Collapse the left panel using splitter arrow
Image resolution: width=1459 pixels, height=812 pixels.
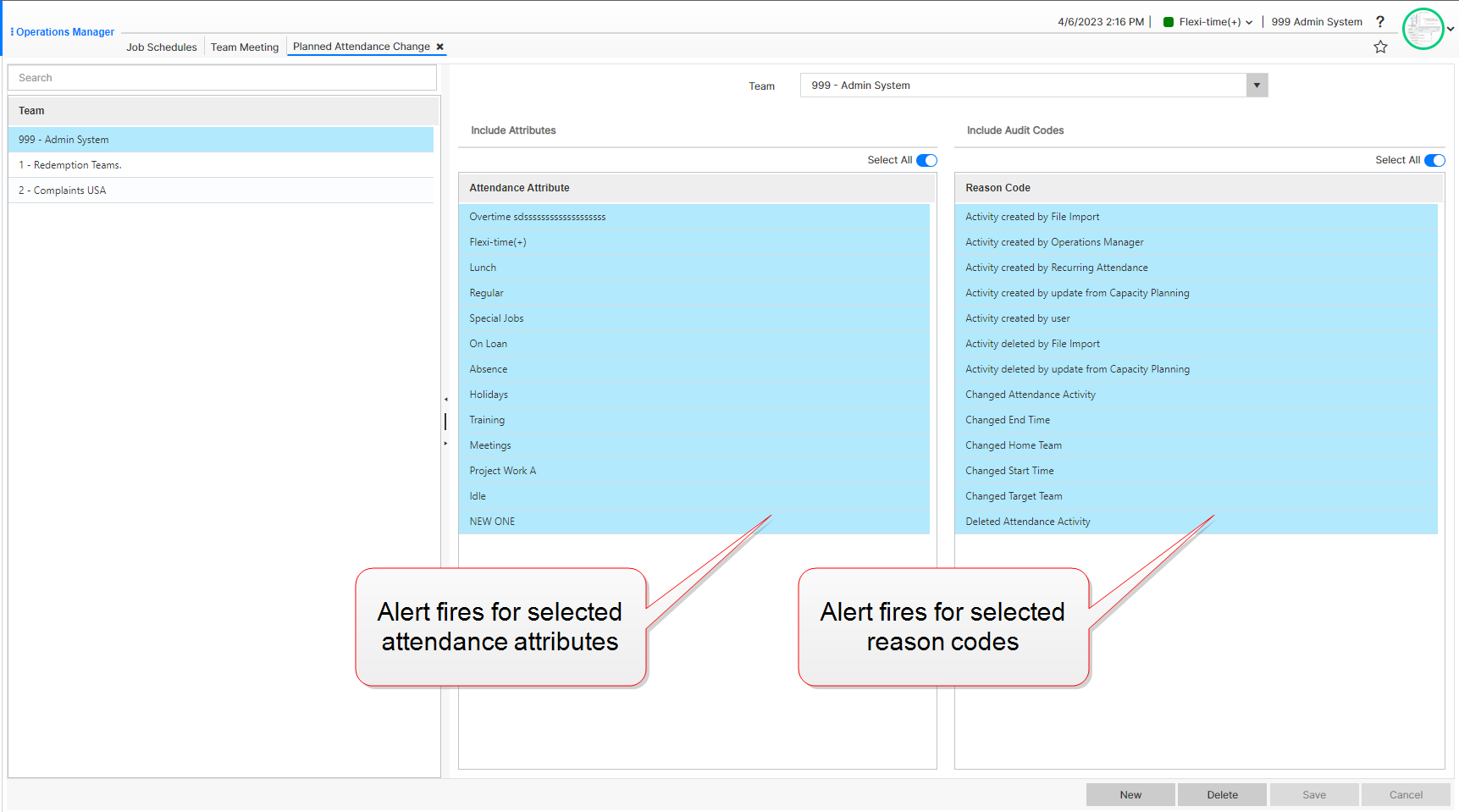click(x=445, y=400)
